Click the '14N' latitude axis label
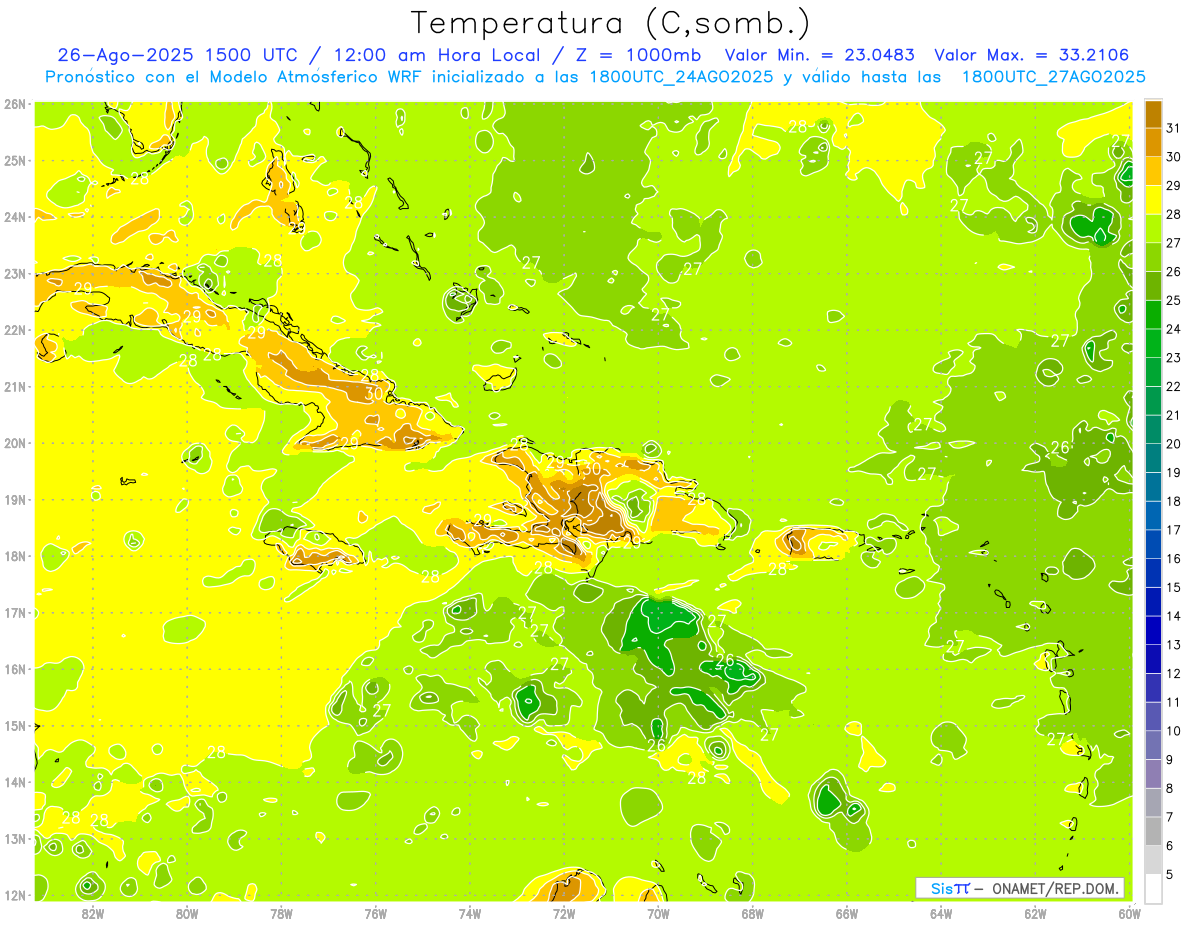The width and height of the screenshot is (1200, 927). pos(15,782)
